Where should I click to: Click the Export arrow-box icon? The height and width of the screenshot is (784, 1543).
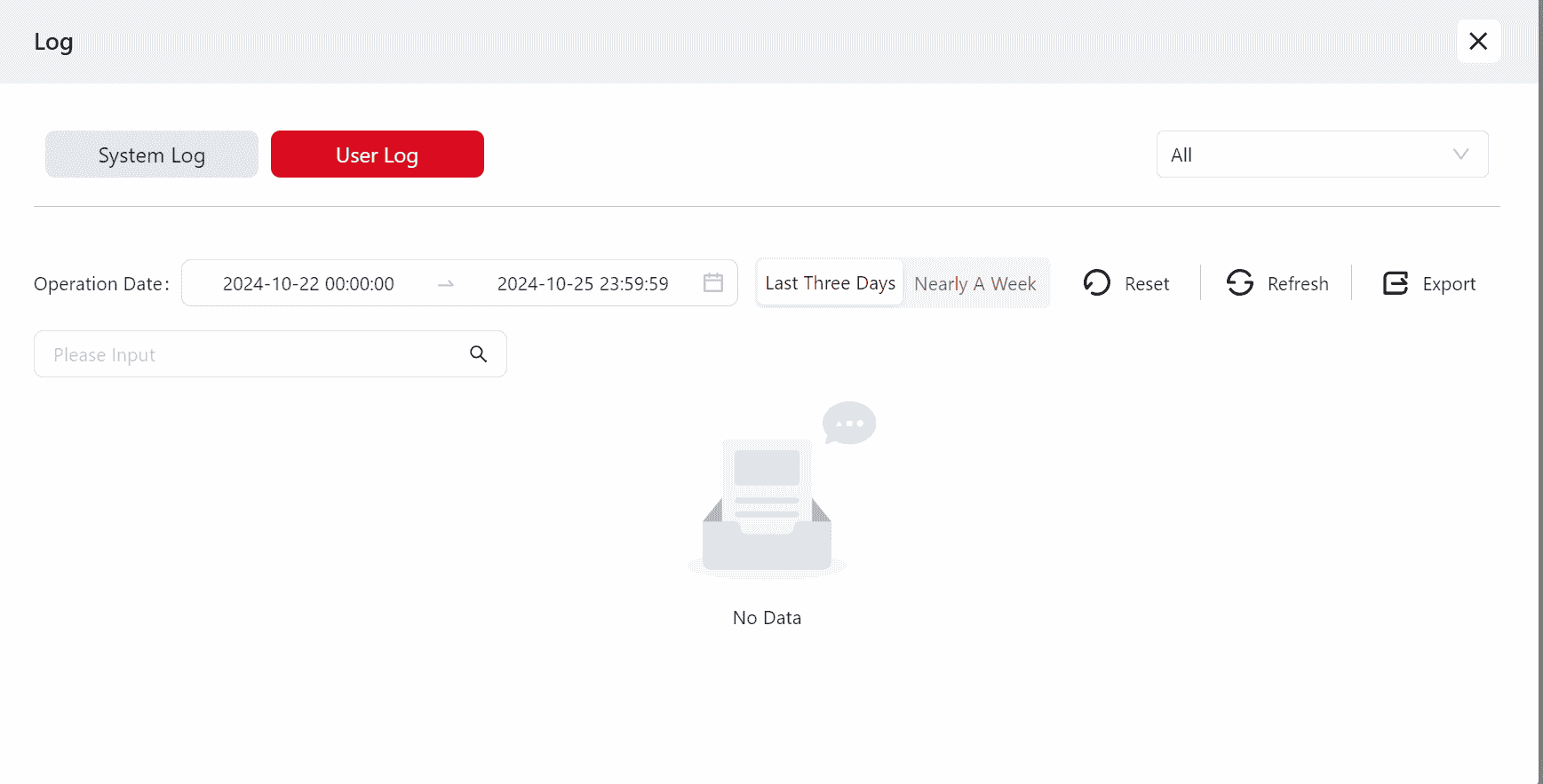1396,283
